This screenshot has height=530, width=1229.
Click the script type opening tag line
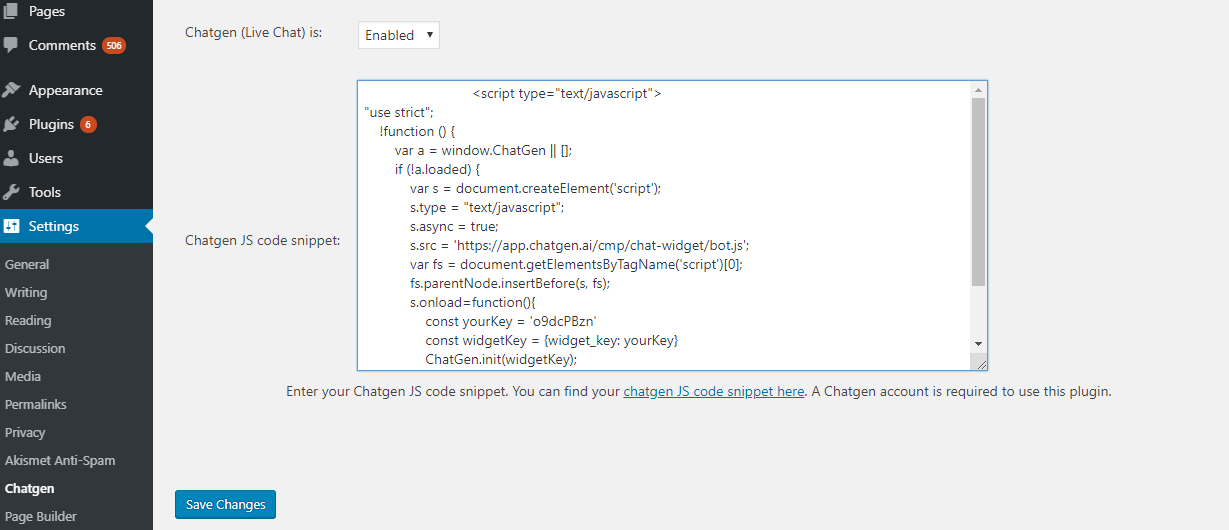click(567, 93)
